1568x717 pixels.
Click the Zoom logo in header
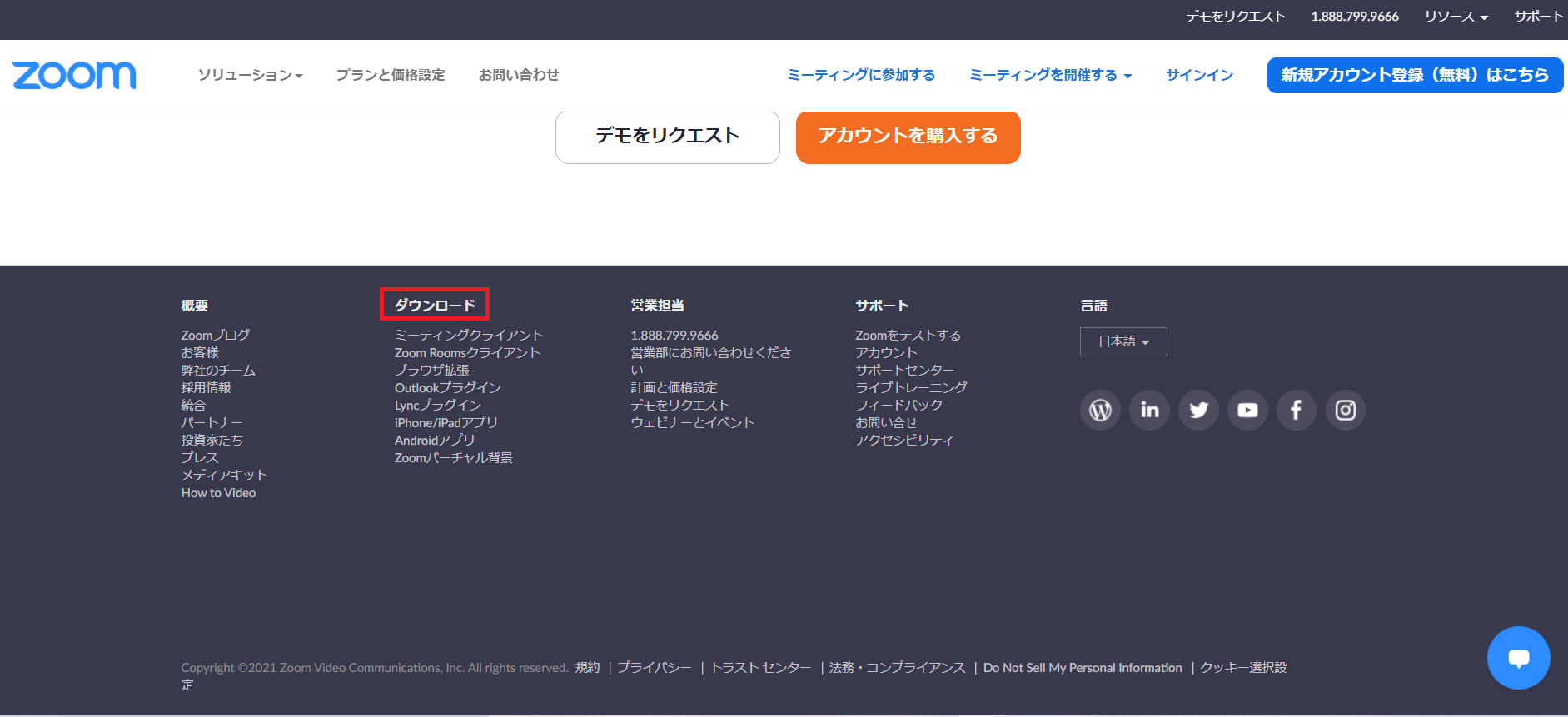coord(74,75)
